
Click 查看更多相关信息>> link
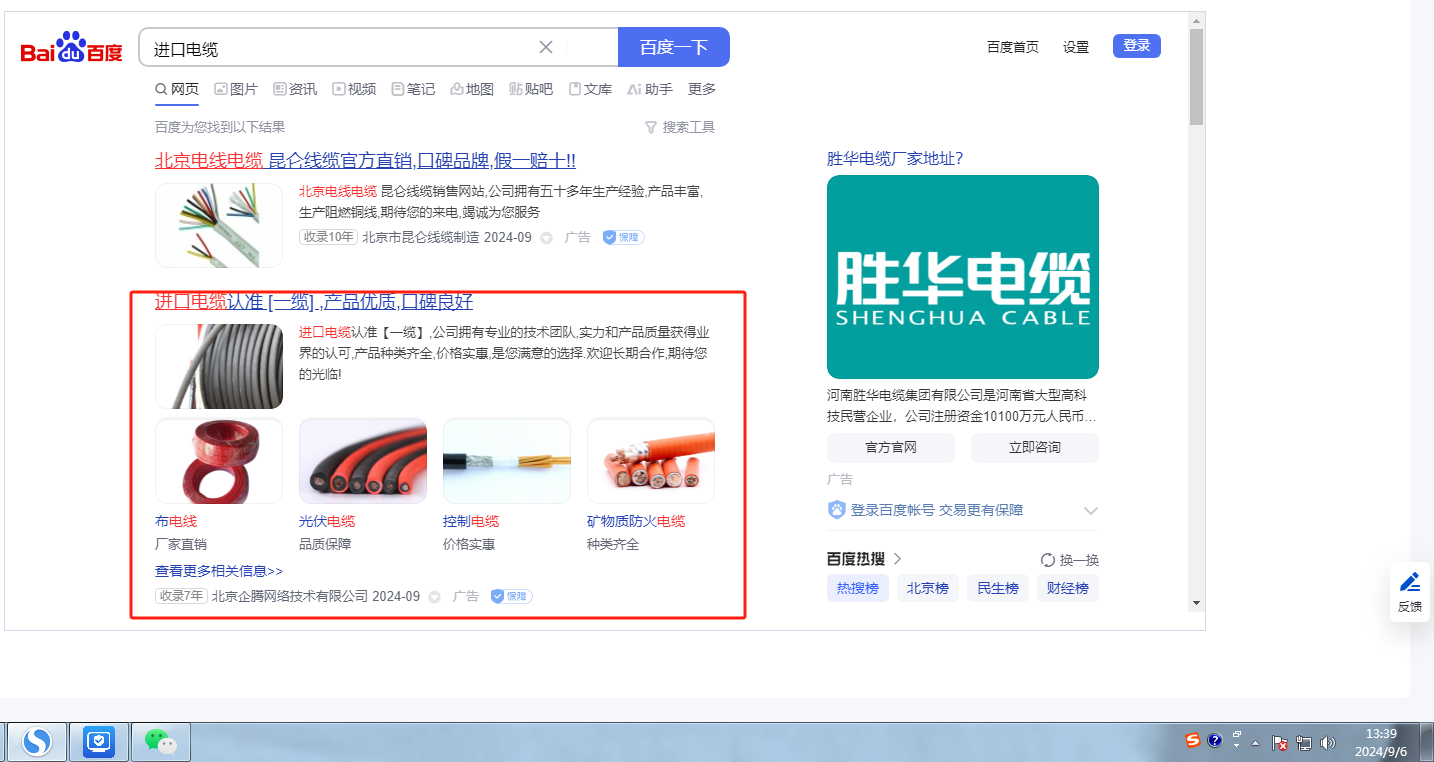coord(219,571)
